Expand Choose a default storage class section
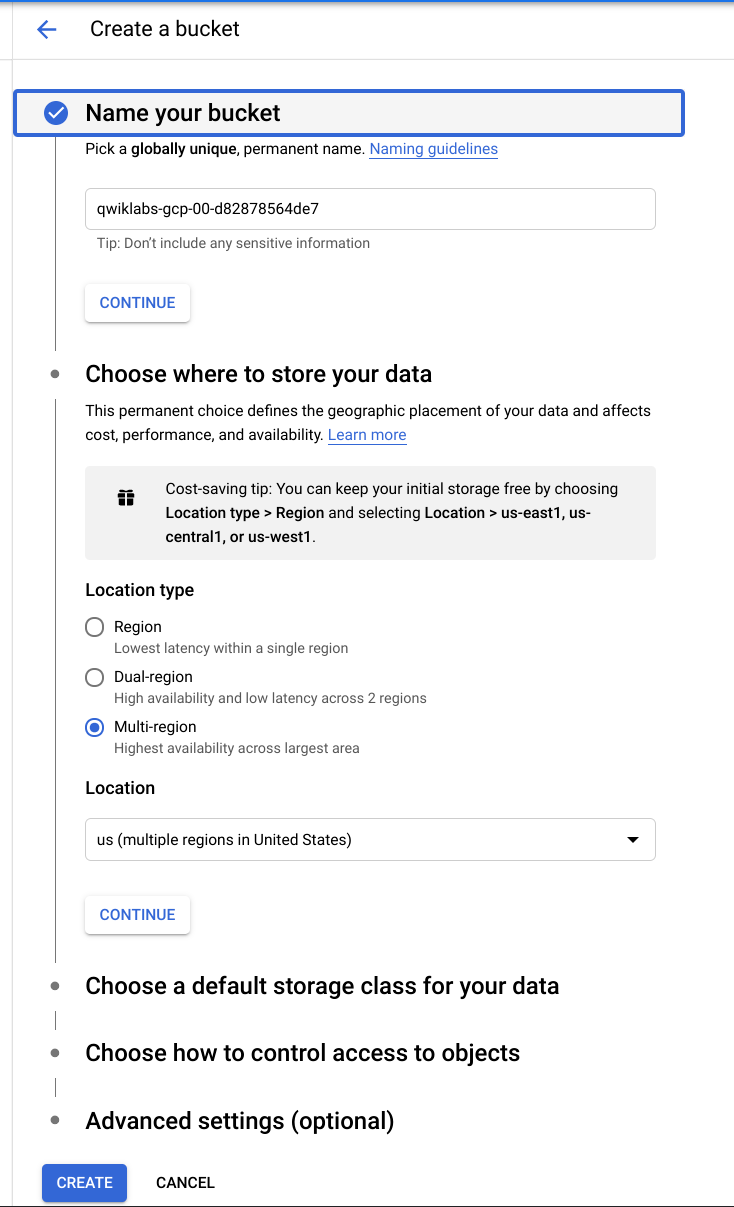 (x=321, y=986)
